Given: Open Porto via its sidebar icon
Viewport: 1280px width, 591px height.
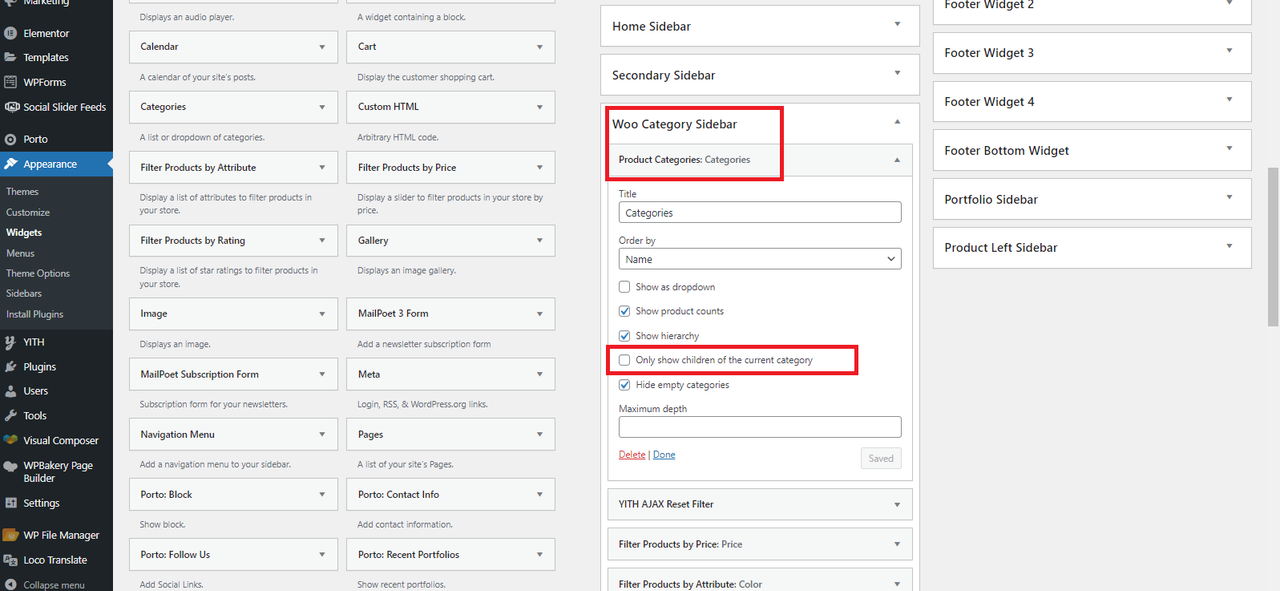Looking at the screenshot, I should tap(11, 139).
